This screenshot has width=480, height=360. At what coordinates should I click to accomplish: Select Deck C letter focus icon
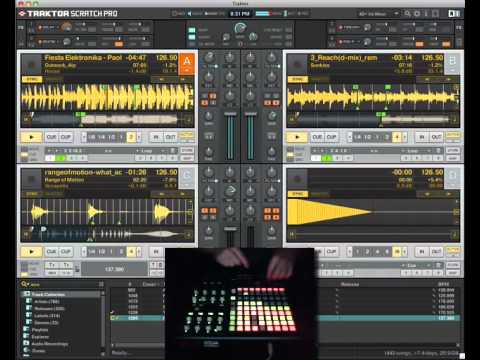(x=187, y=178)
